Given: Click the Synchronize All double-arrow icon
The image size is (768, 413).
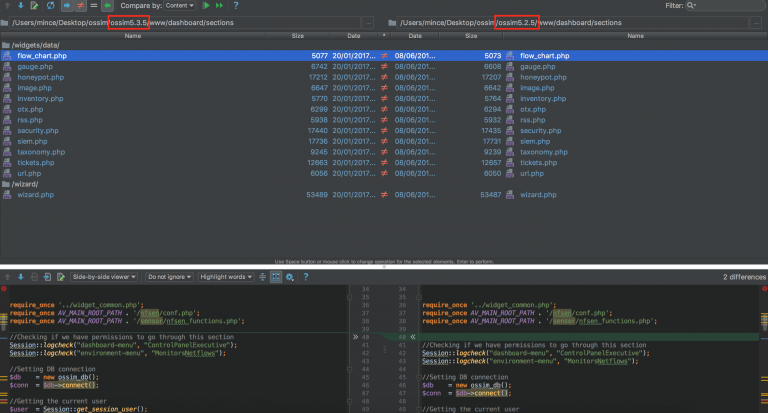Looking at the screenshot, I should tap(220, 6).
